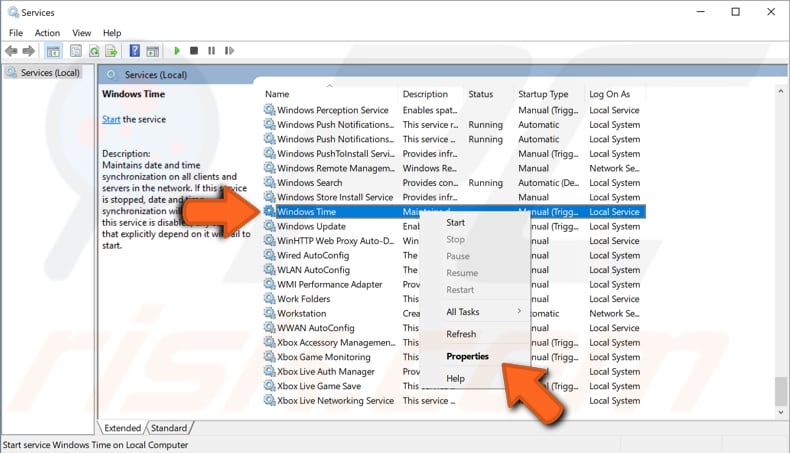Select the WMI Performance Adapter row
This screenshot has height=453, width=790.
[x=453, y=284]
